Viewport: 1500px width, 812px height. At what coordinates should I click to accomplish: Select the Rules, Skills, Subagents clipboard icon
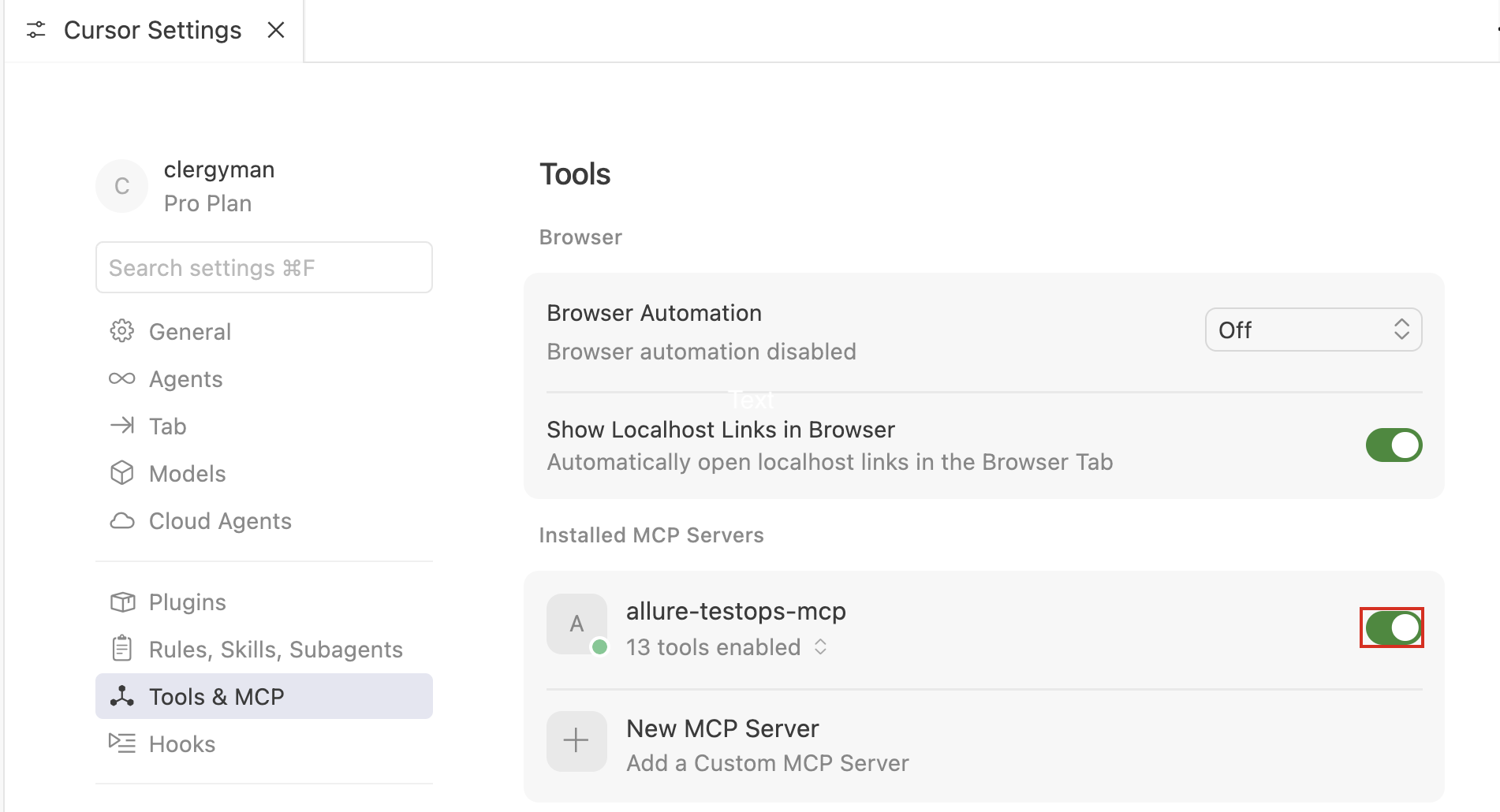click(122, 649)
